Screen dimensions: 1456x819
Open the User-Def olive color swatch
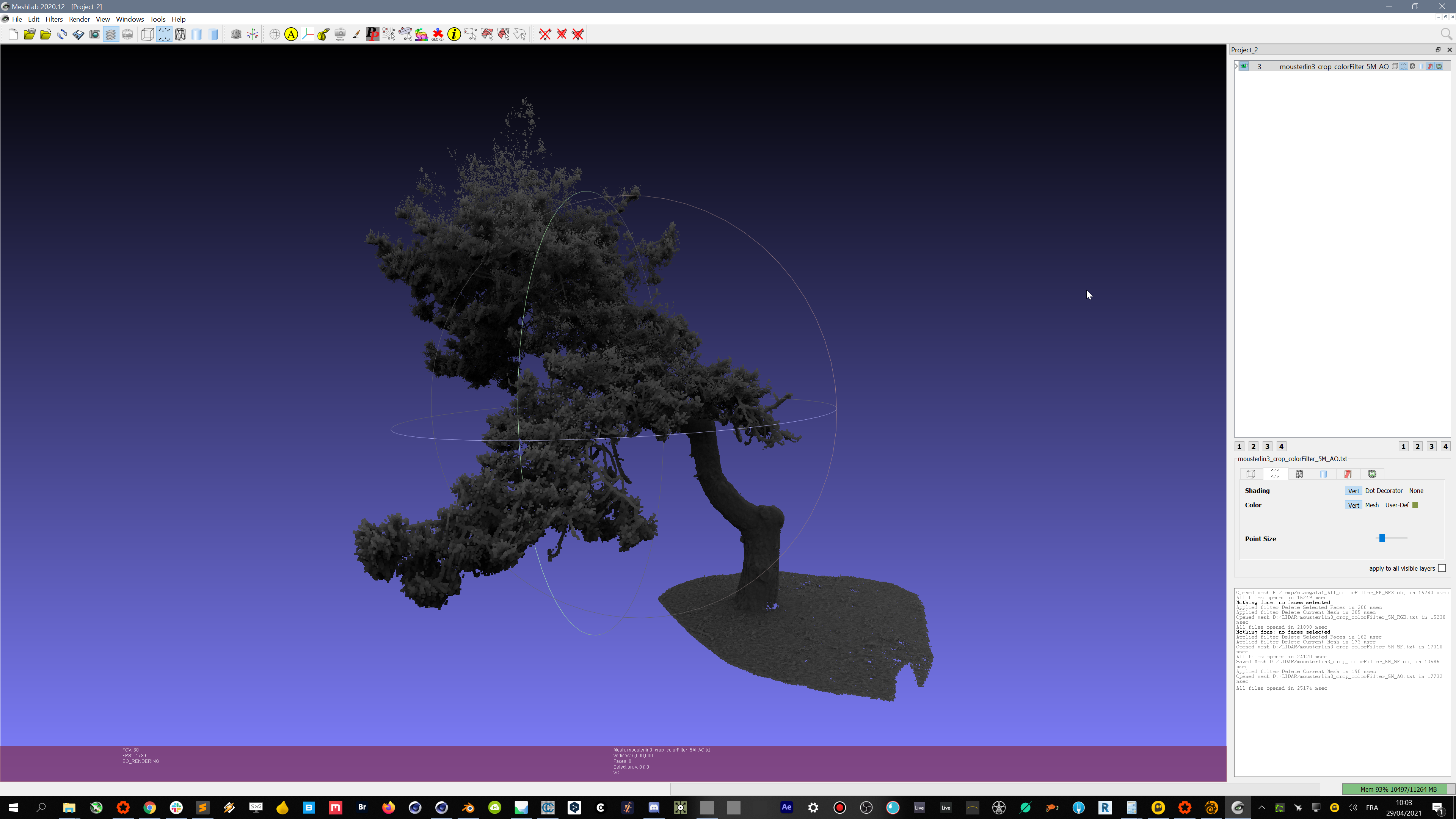click(x=1415, y=505)
